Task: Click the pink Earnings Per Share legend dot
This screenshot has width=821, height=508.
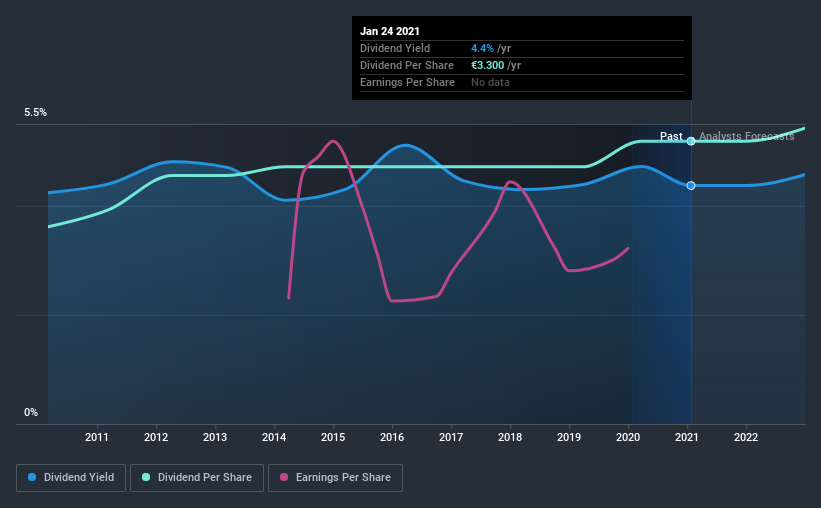Action: [284, 477]
